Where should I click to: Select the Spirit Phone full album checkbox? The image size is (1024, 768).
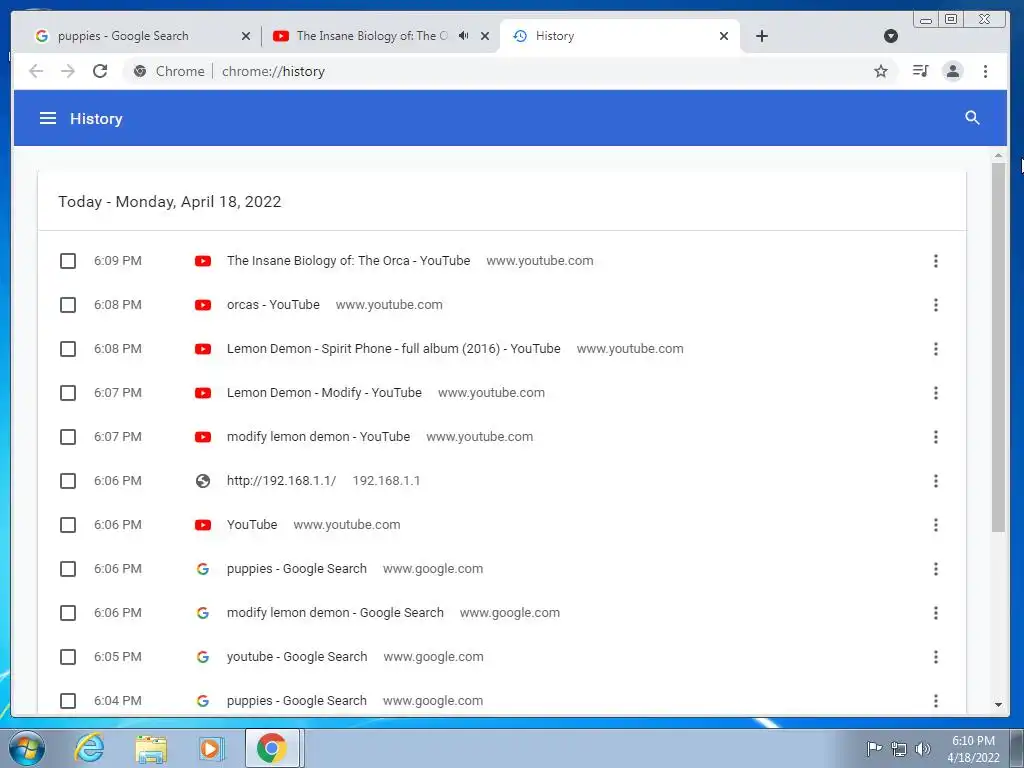coord(68,349)
